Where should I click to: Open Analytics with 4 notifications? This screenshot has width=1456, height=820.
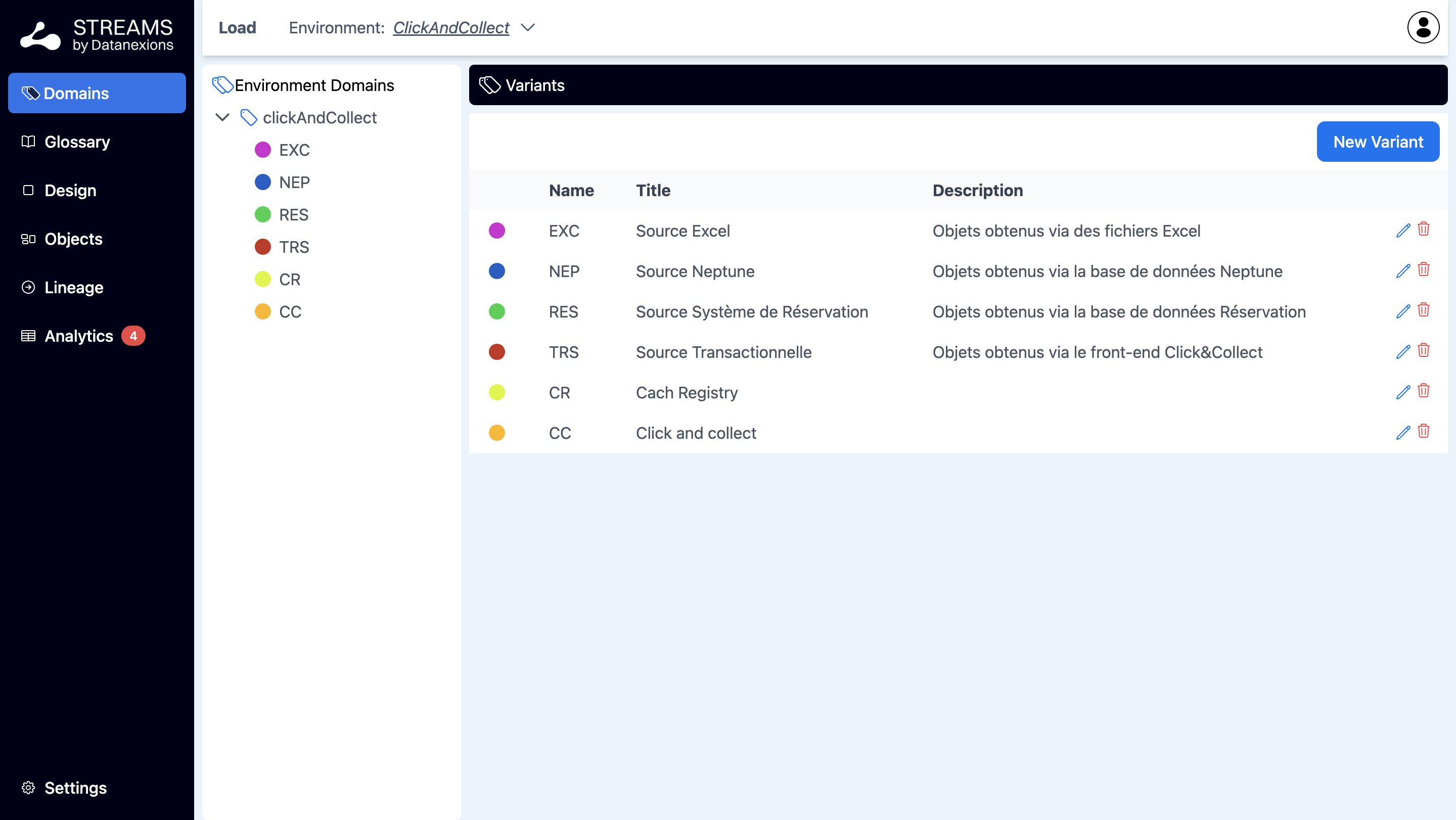[79, 336]
